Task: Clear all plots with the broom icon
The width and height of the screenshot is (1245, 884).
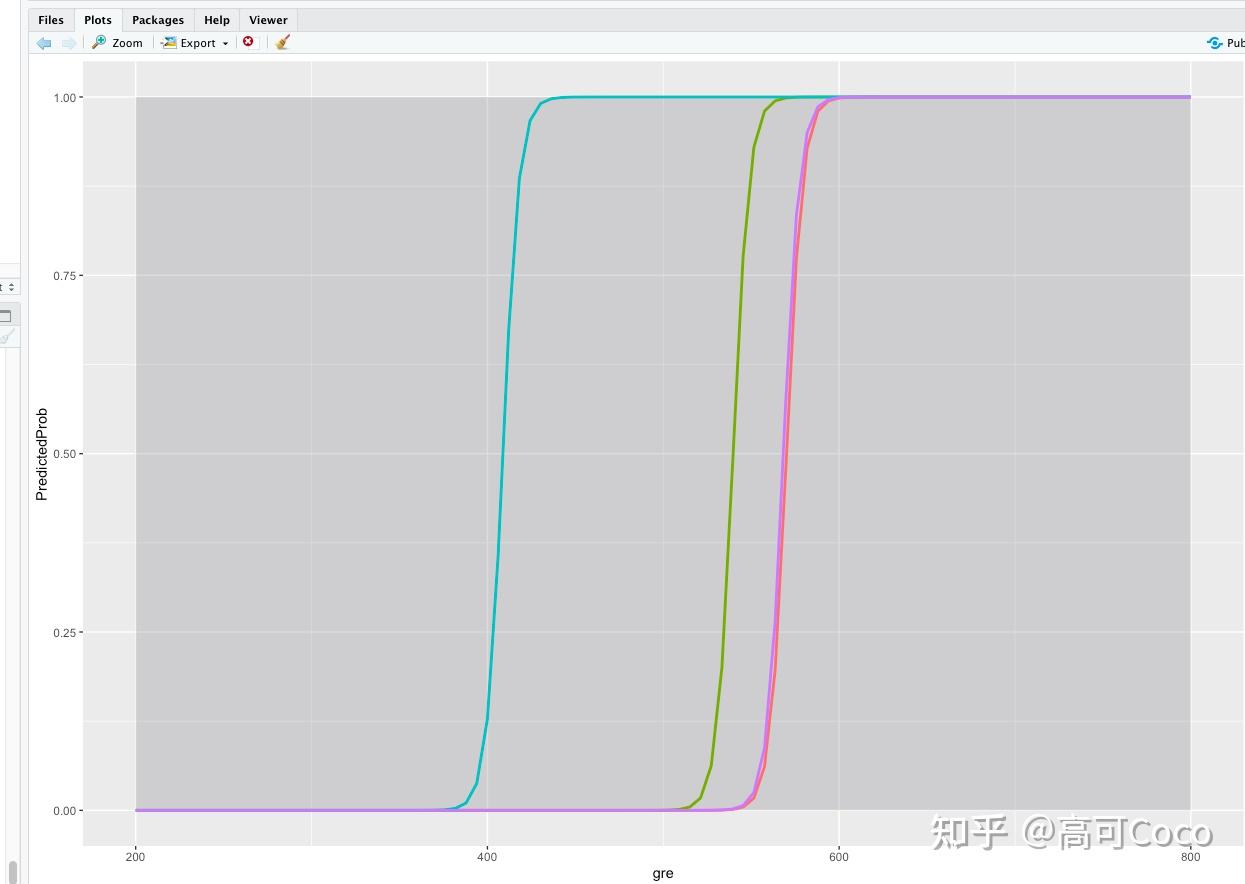Action: (283, 42)
